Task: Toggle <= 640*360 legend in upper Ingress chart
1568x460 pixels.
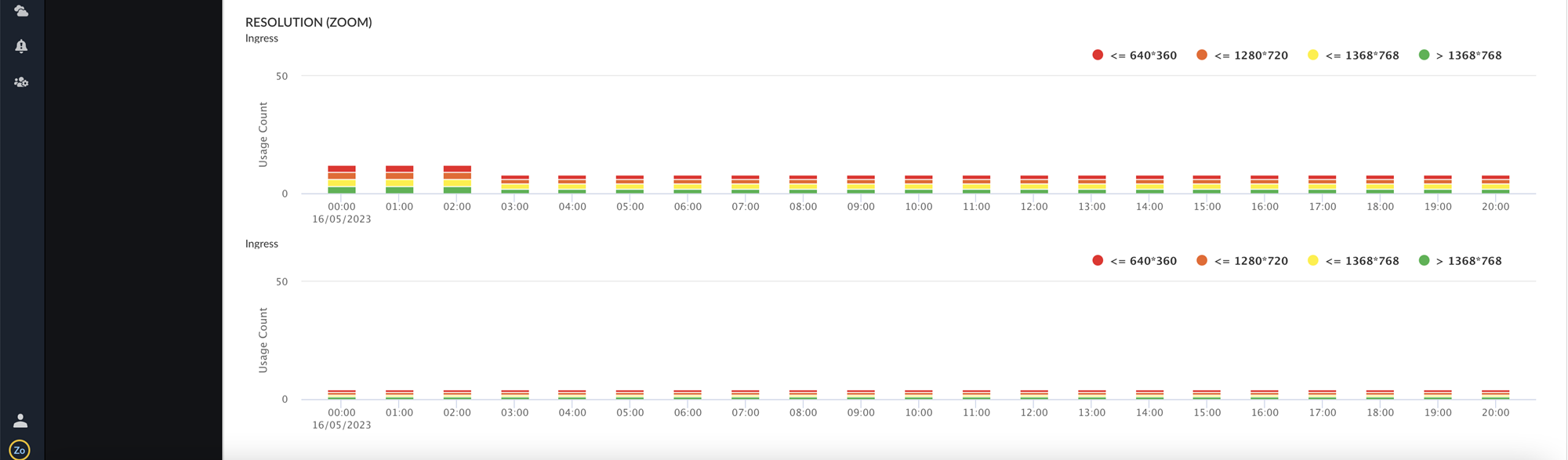Action: tap(1134, 55)
